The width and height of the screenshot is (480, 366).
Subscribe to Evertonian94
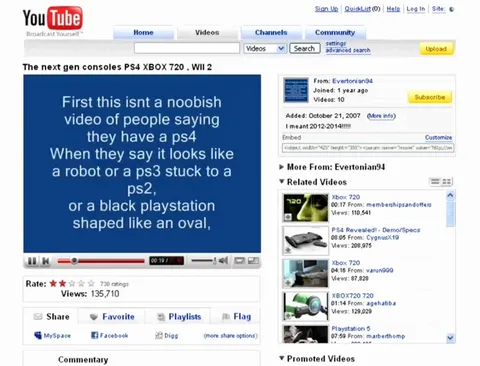coord(430,97)
